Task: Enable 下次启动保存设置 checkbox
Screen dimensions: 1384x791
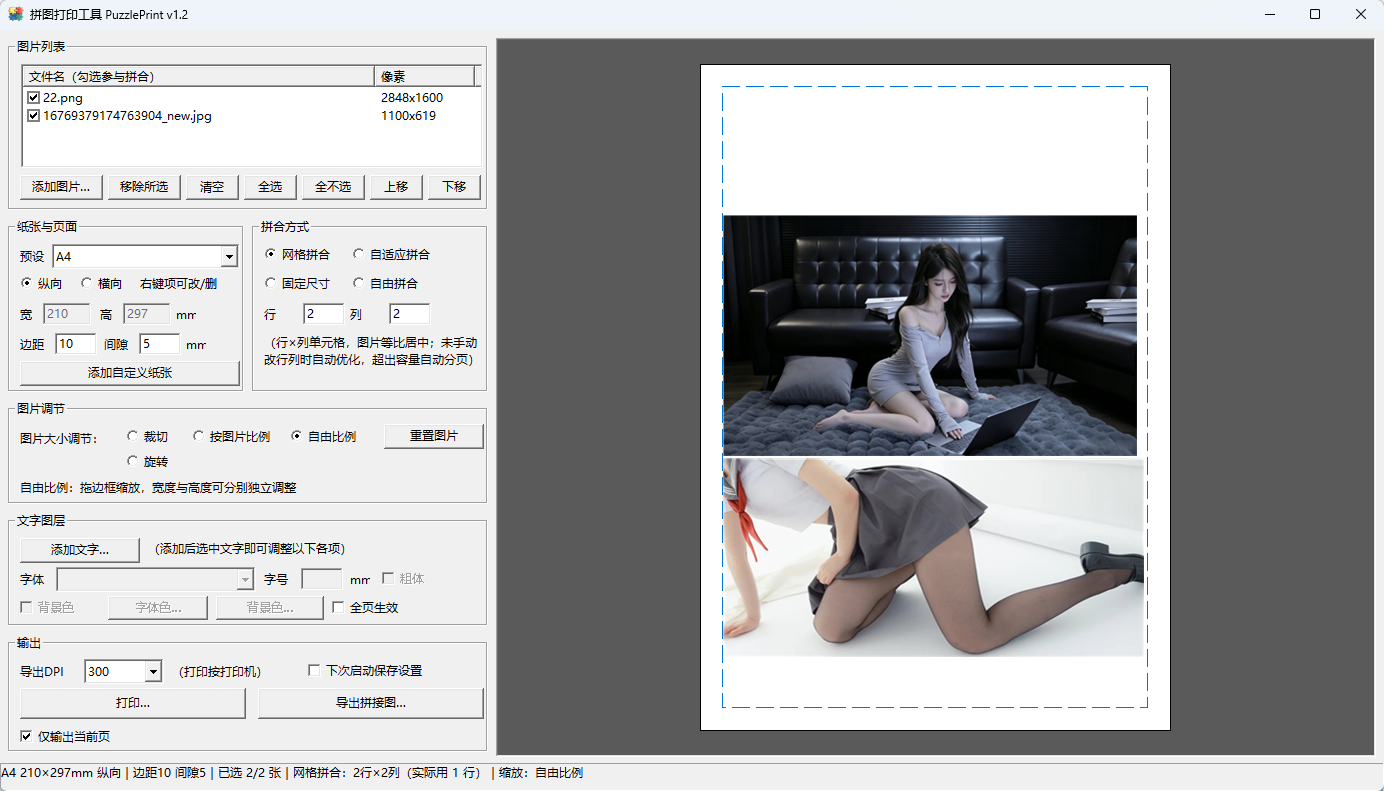Action: click(314, 670)
